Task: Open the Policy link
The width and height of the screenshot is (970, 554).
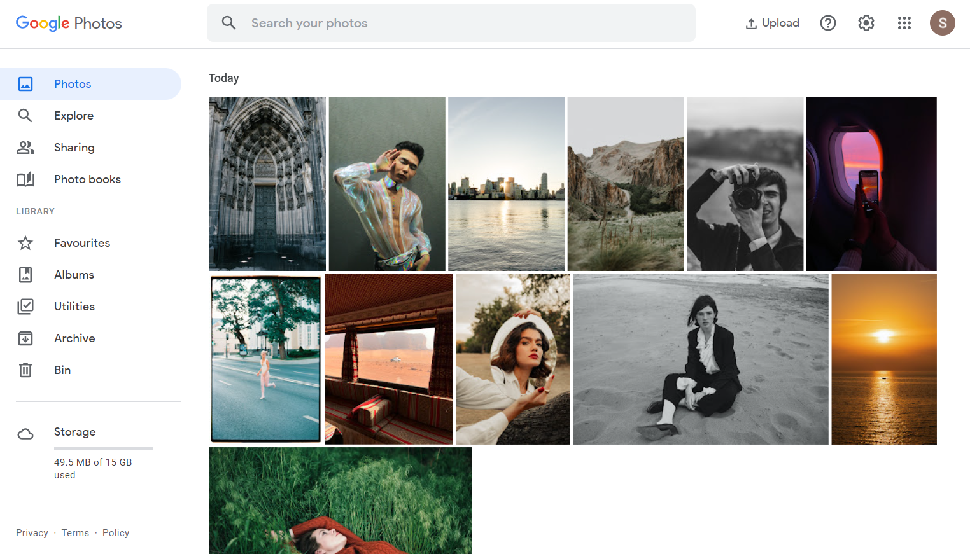Action: click(116, 532)
